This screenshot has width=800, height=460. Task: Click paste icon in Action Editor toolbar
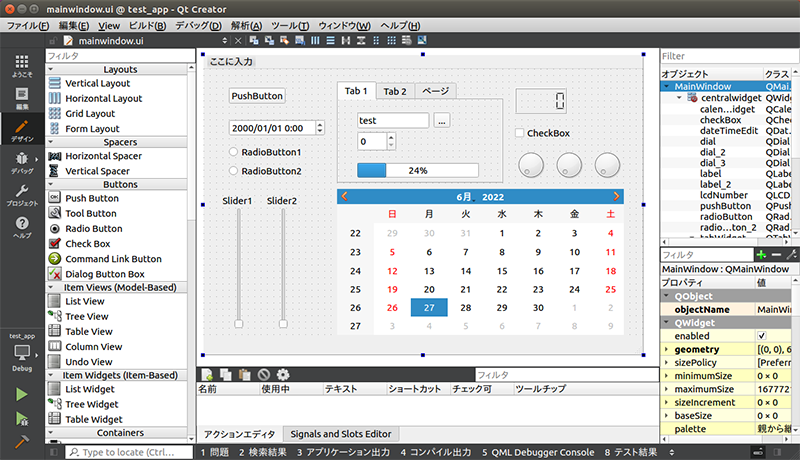coord(244,375)
